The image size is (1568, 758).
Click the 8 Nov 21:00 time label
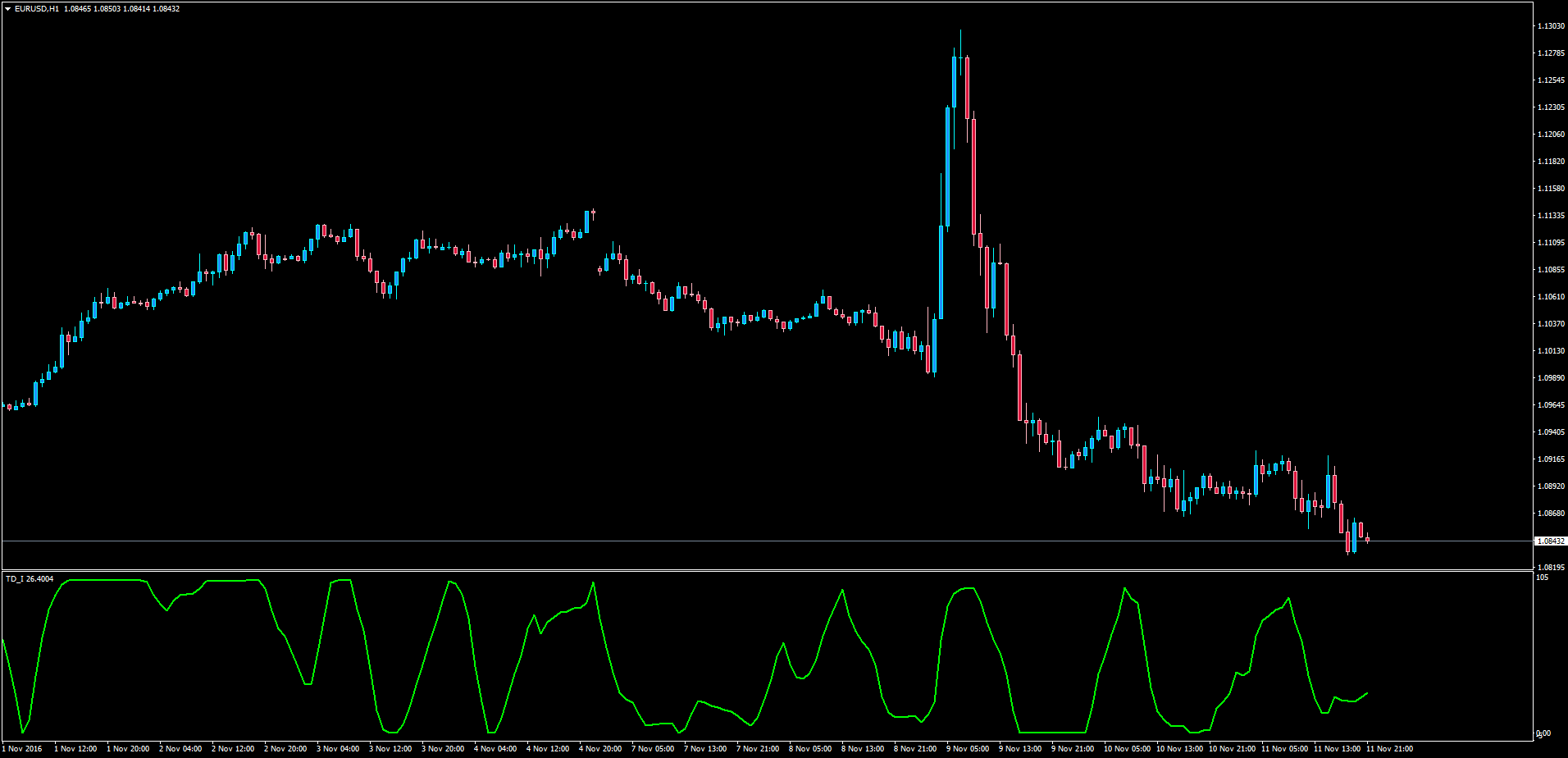click(915, 749)
